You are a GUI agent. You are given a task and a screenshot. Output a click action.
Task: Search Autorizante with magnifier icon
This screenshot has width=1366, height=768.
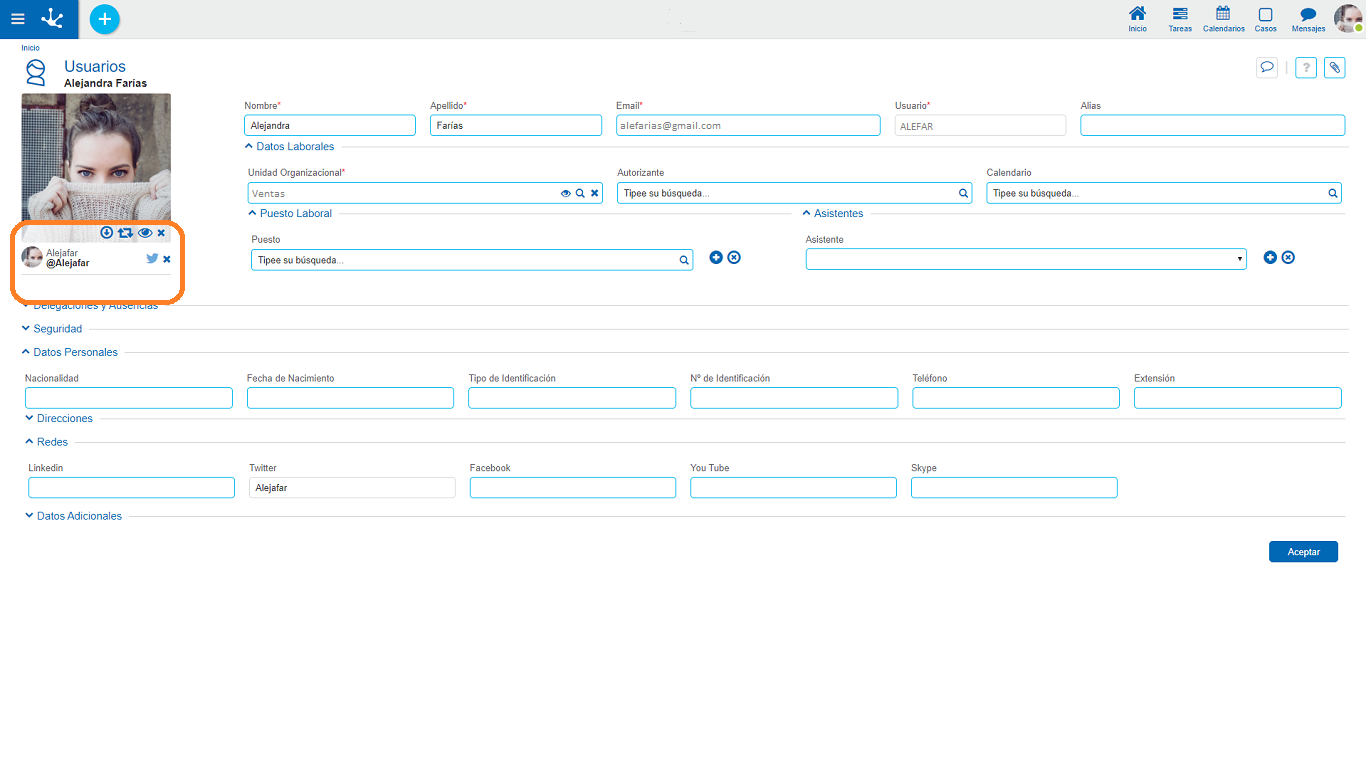964,193
